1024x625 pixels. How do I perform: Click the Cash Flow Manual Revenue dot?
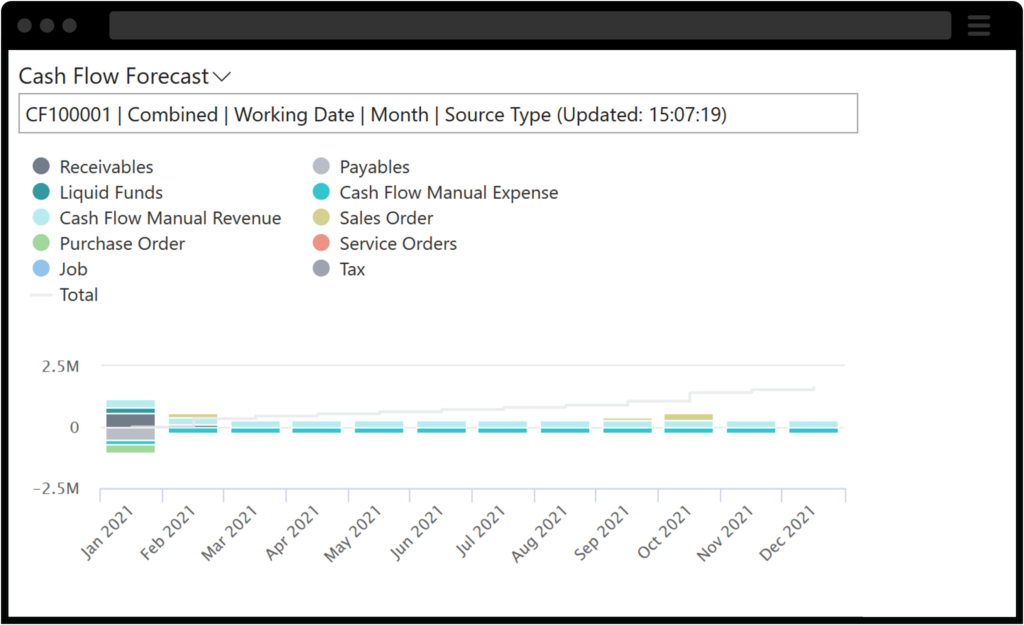pyautogui.click(x=41, y=217)
